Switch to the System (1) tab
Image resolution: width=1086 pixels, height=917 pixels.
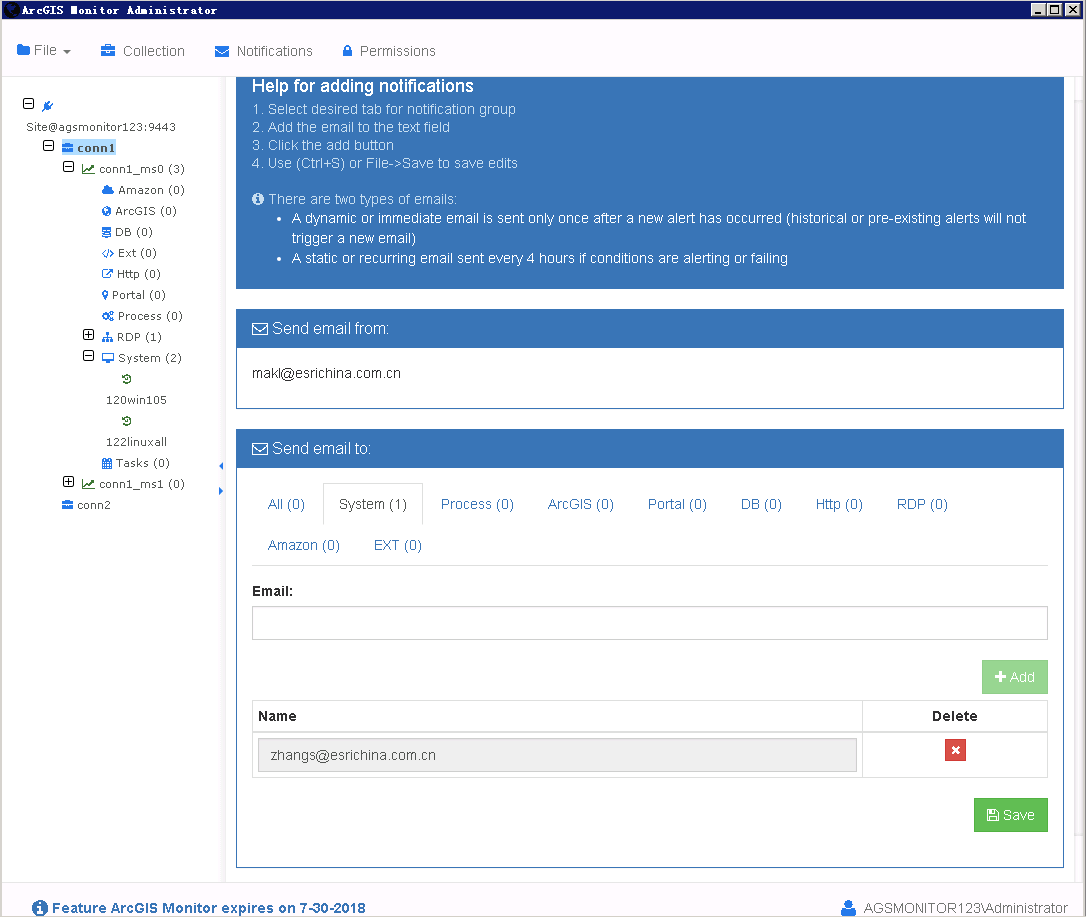pyautogui.click(x=373, y=504)
